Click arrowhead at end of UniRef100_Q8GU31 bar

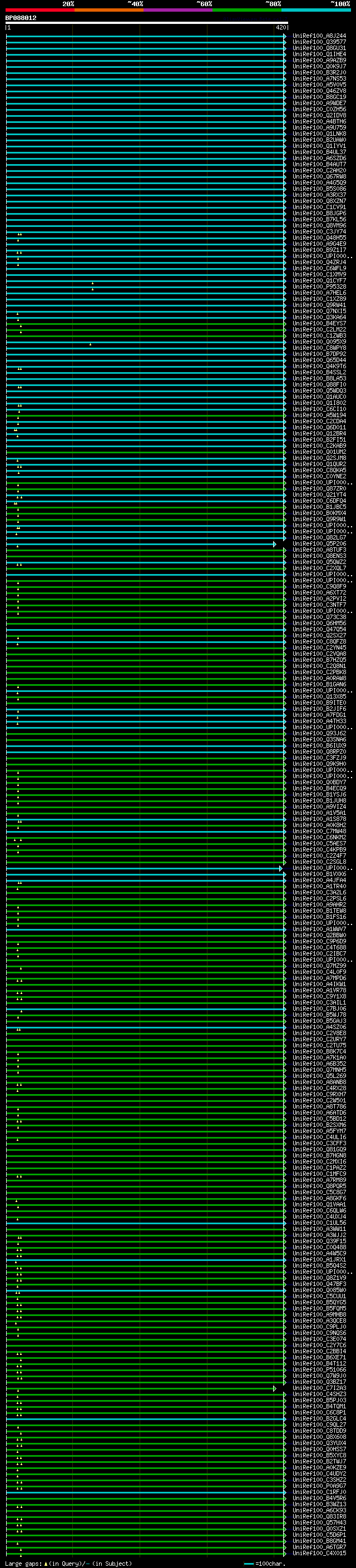[285, 49]
